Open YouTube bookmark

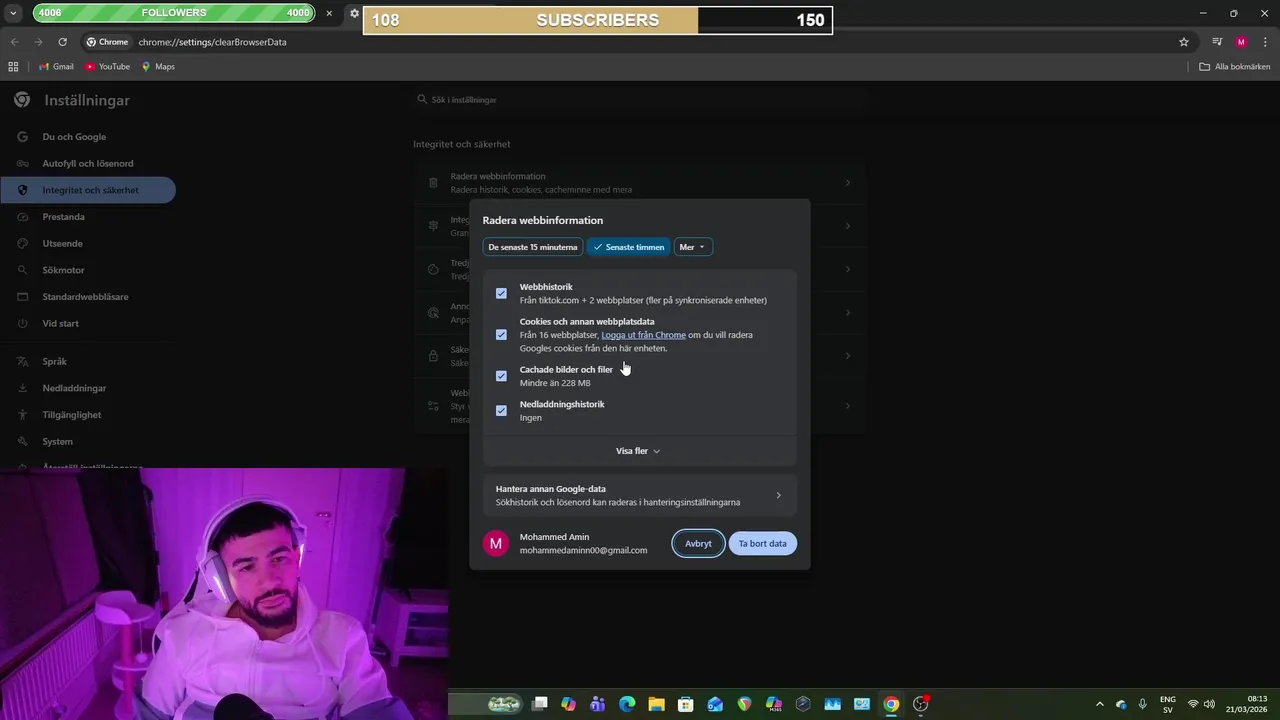[107, 67]
